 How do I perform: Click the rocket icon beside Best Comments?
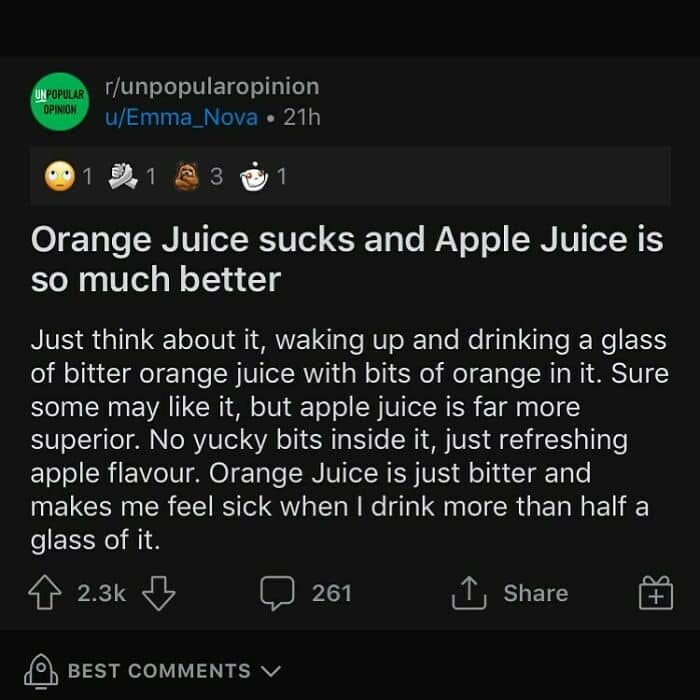pos(41,671)
